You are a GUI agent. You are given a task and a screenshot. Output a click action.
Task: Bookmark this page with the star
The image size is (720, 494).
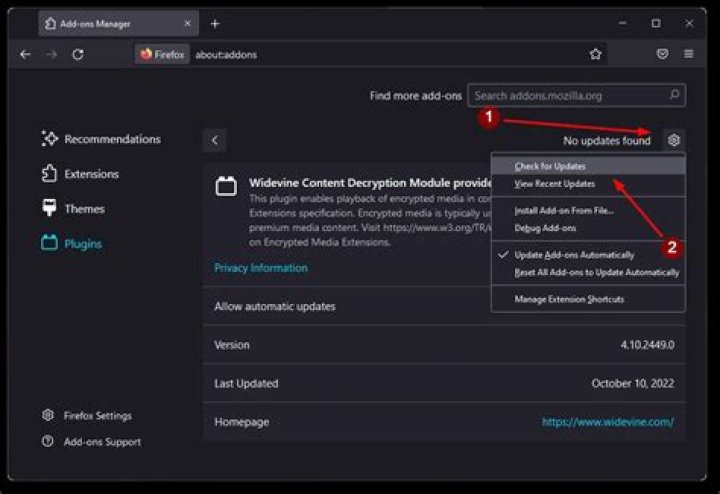596,54
